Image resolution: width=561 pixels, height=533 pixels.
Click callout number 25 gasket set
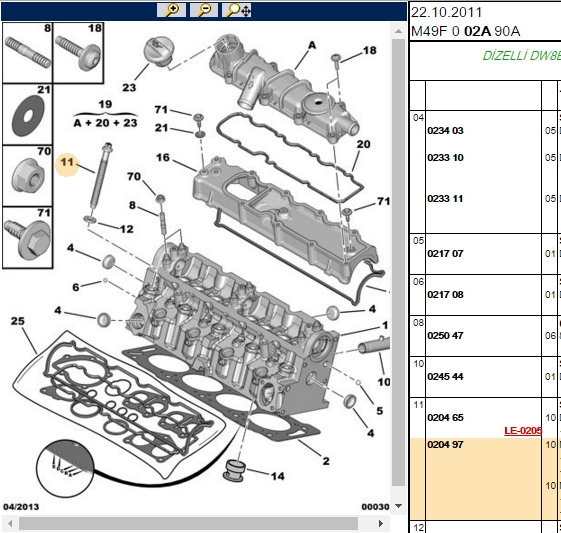[x=18, y=321]
